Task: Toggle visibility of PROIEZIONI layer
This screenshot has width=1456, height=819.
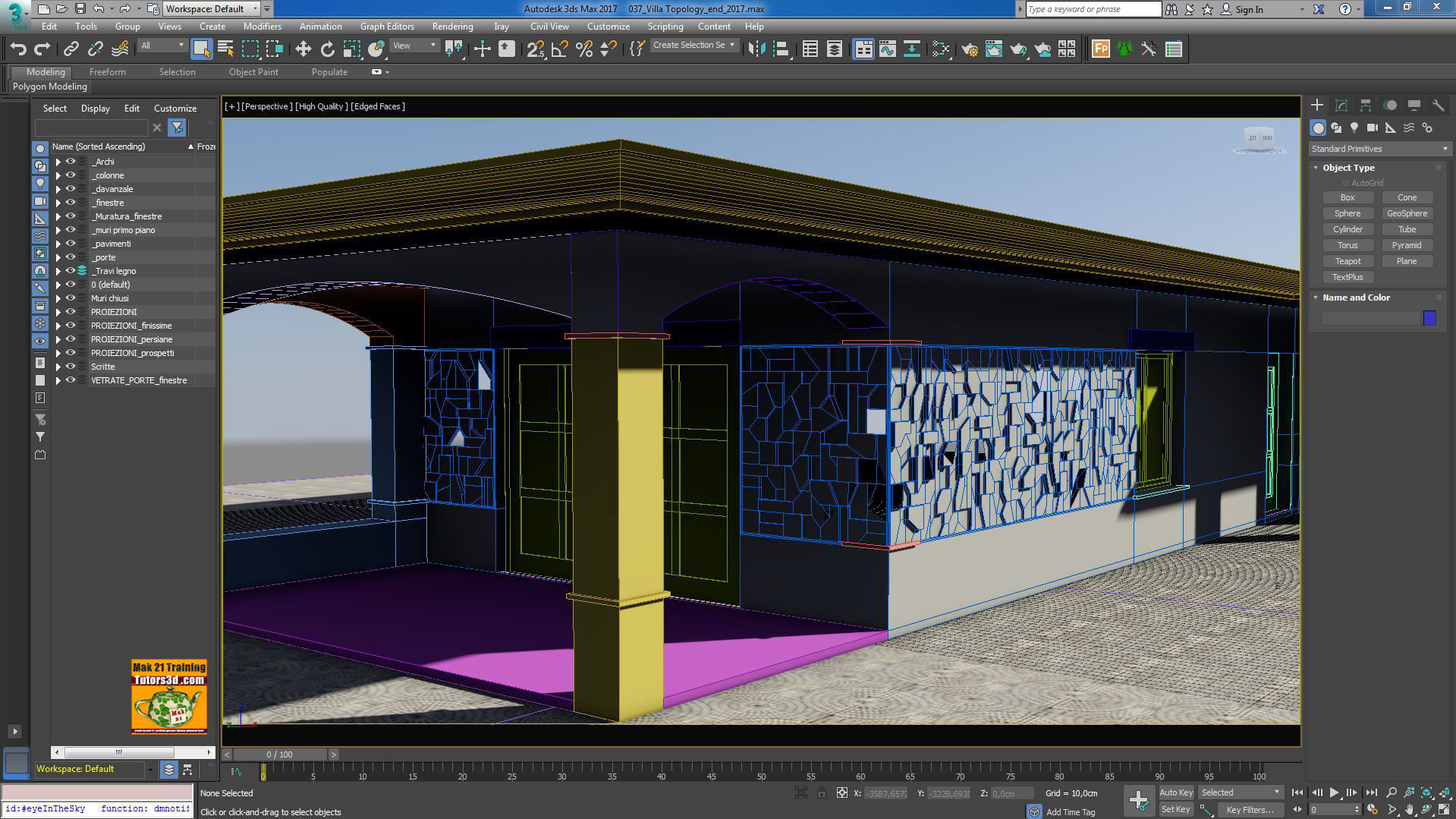Action: click(71, 312)
